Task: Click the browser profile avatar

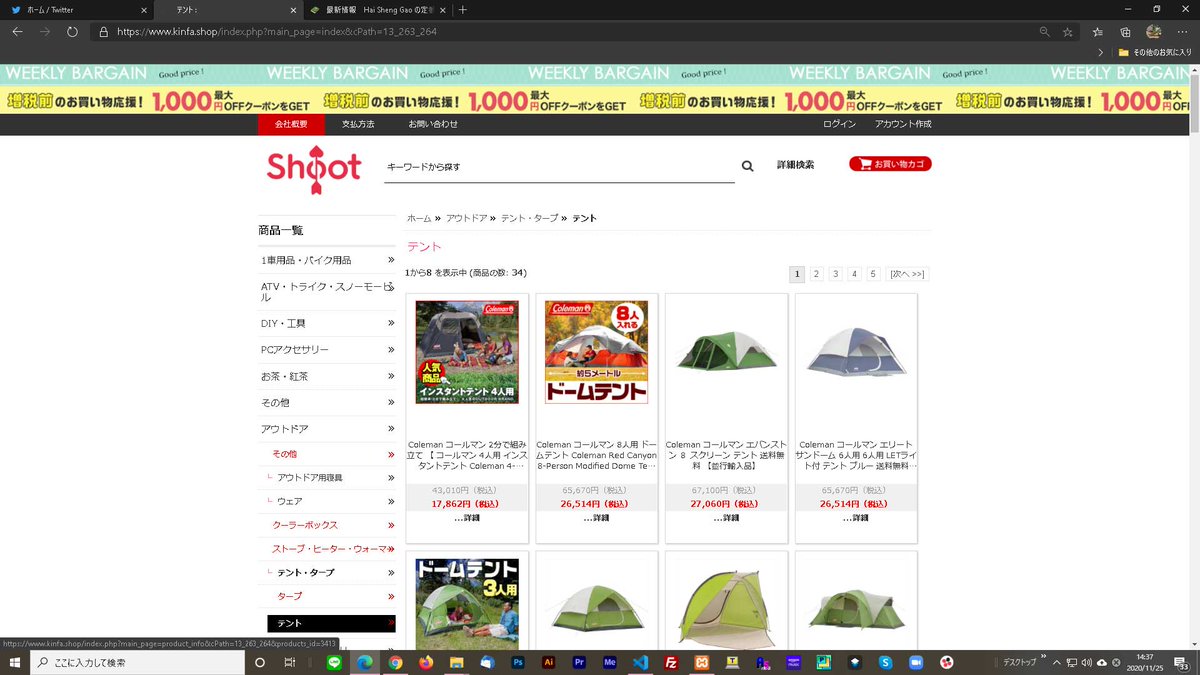Action: (1153, 31)
